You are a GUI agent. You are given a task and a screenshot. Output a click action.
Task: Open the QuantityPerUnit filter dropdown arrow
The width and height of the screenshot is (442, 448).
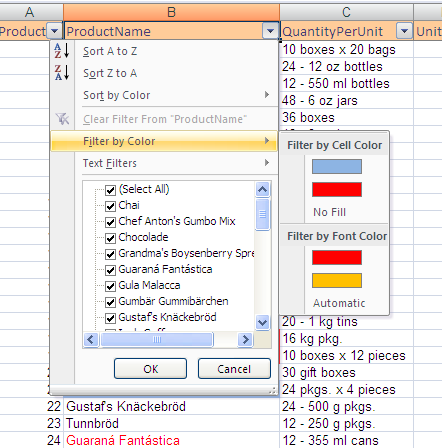click(404, 31)
